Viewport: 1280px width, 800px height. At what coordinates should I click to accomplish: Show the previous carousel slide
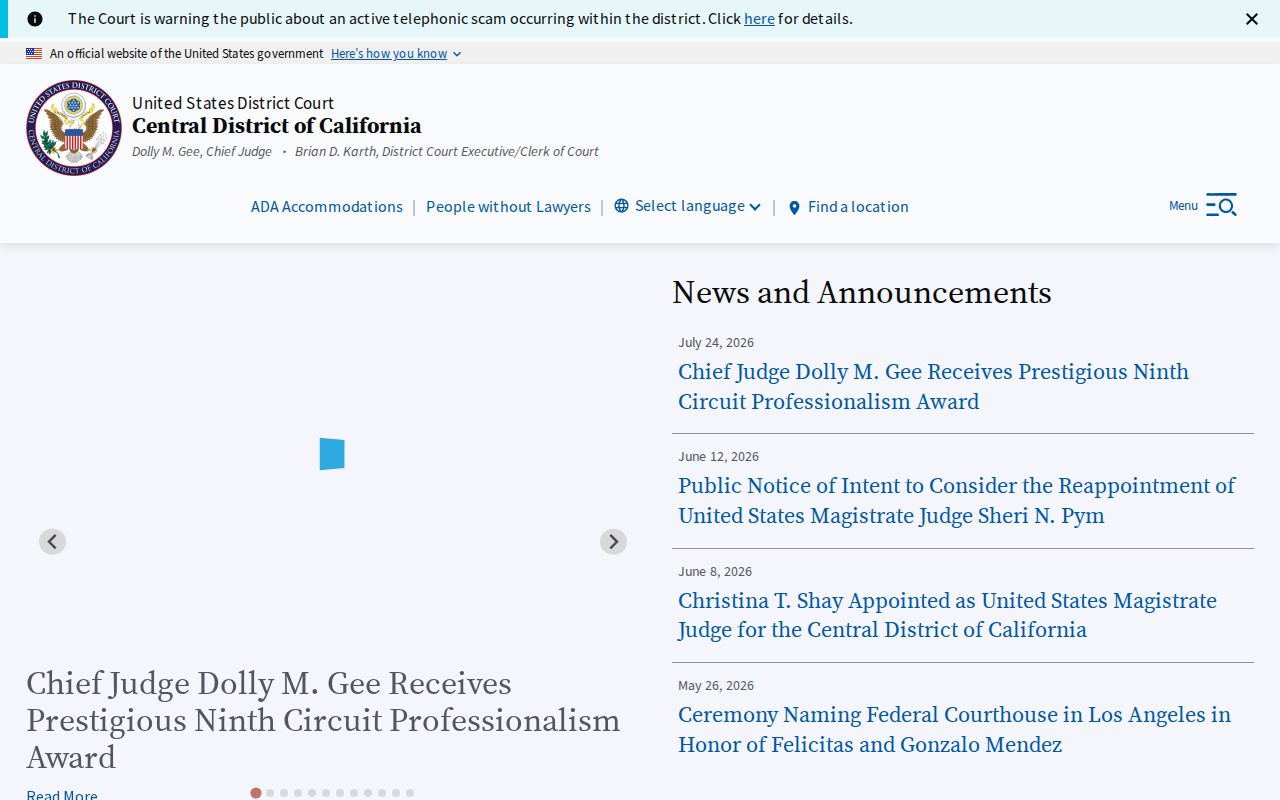coord(52,541)
